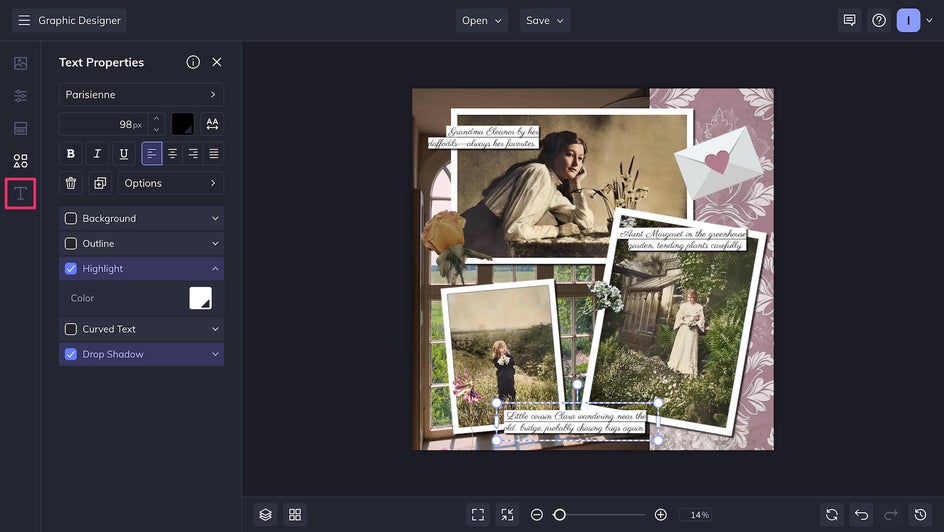Image resolution: width=944 pixels, height=532 pixels.
Task: Expand the Outline section chevron
Action: click(215, 244)
